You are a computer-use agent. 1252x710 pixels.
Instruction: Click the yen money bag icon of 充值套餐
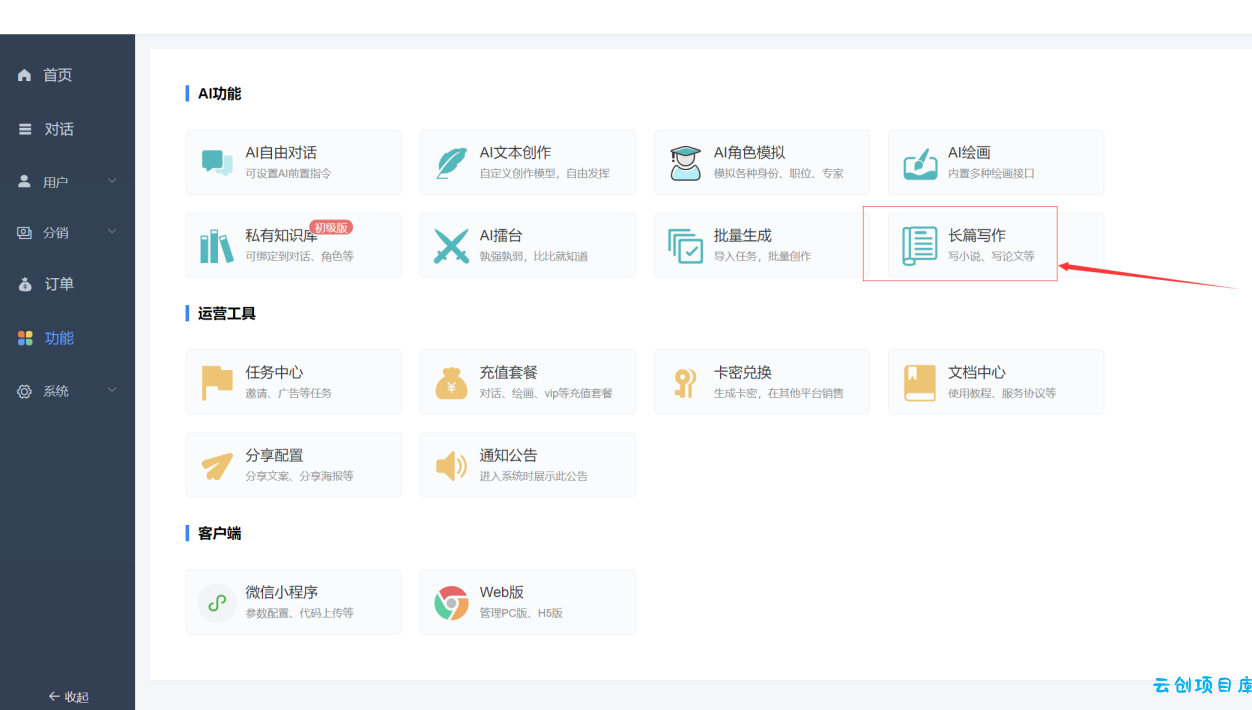(x=451, y=382)
